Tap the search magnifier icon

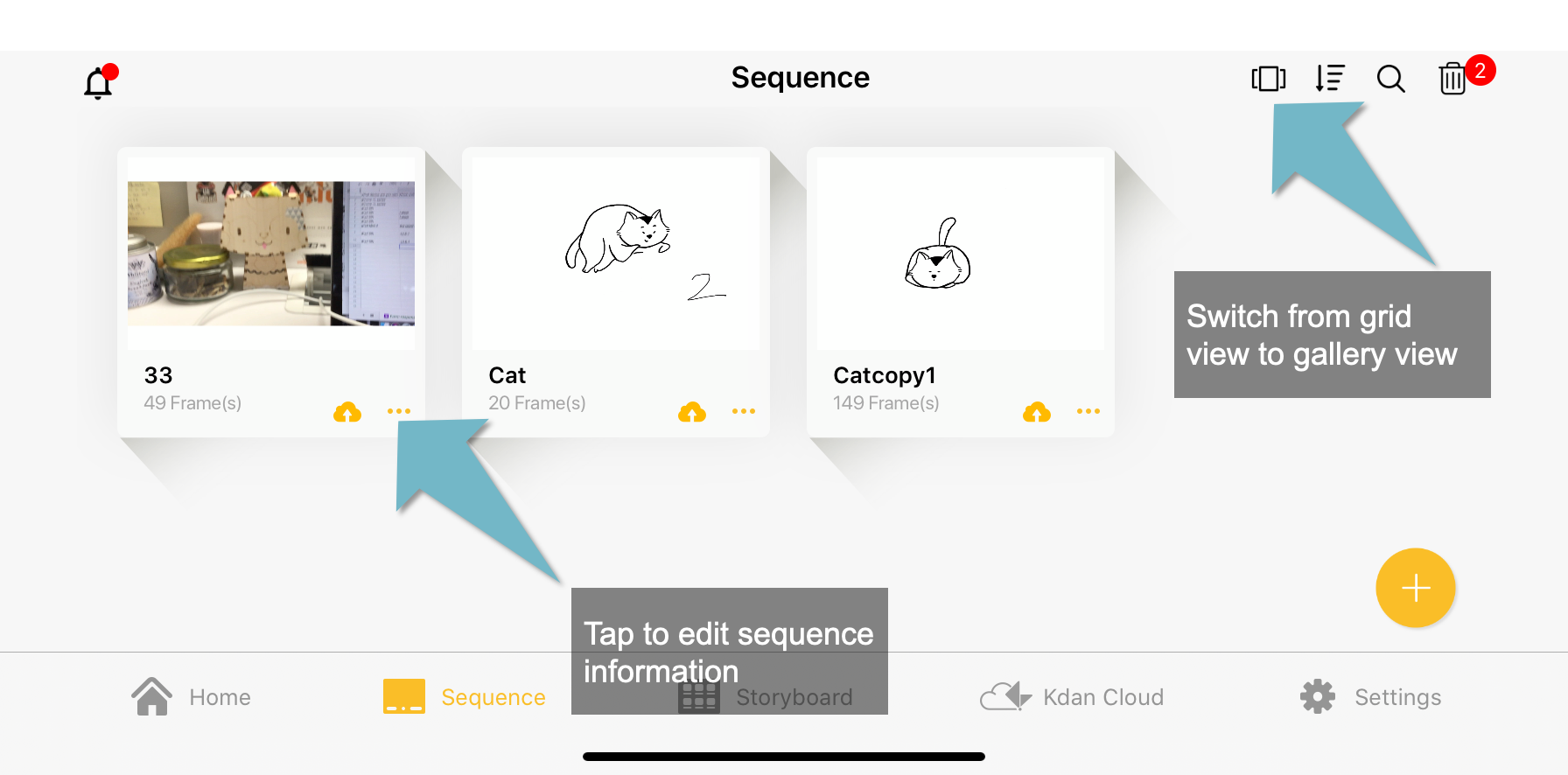(x=1390, y=79)
